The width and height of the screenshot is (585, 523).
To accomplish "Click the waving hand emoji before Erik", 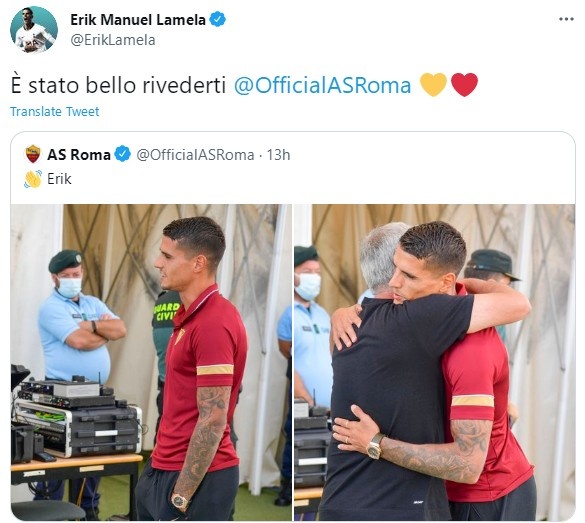I will 33,179.
